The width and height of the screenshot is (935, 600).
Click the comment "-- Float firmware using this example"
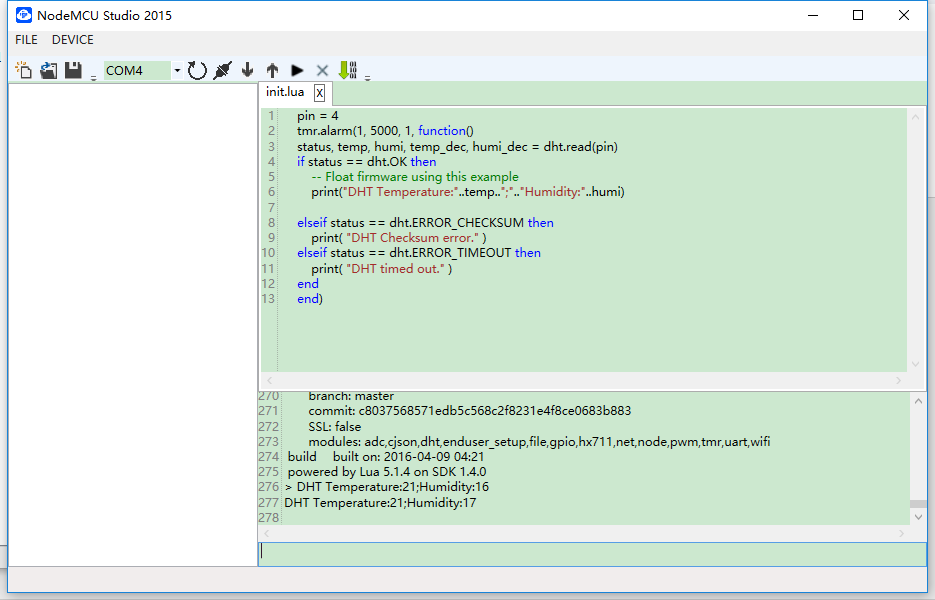(x=415, y=177)
